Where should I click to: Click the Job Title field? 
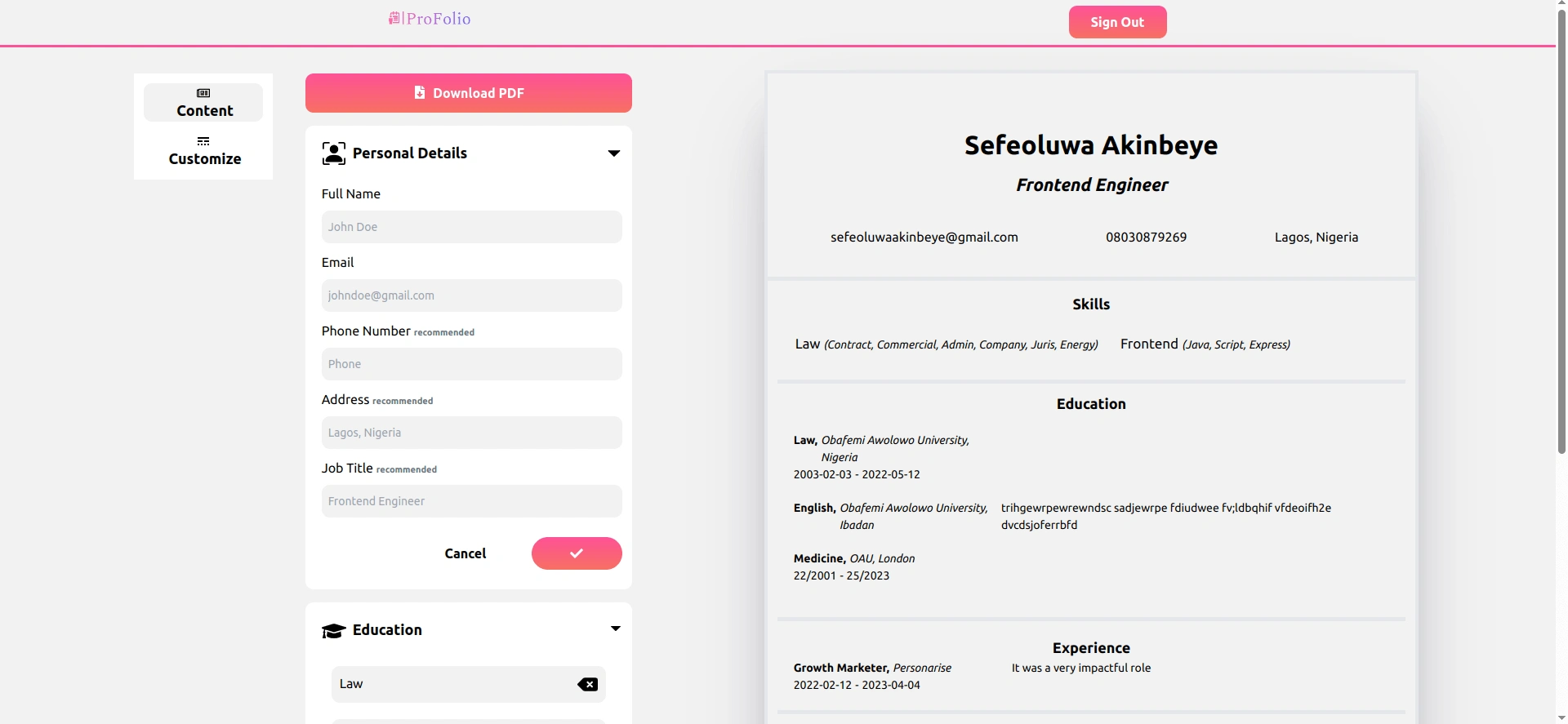click(471, 501)
